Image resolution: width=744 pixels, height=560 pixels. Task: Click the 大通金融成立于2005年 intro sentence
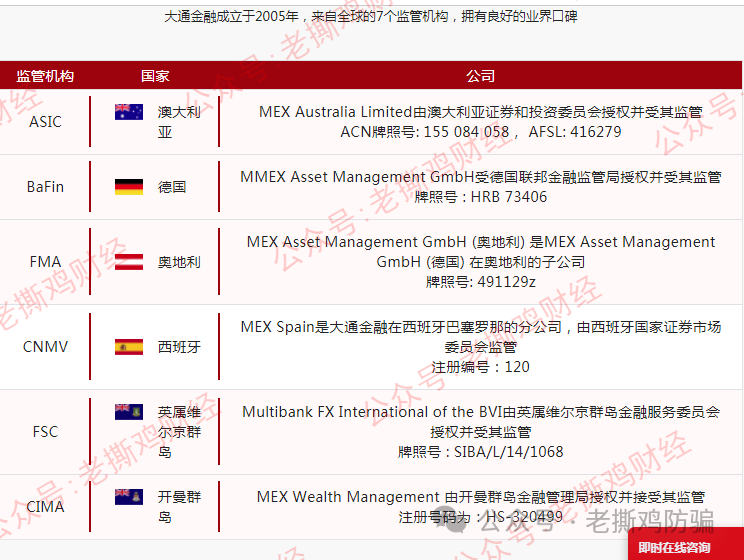tap(371, 17)
